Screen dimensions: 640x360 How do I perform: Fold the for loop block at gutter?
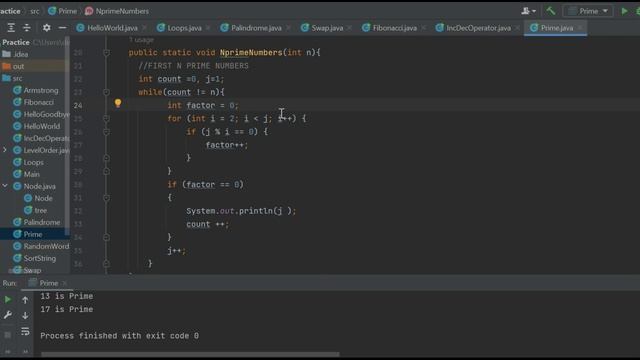point(107,118)
